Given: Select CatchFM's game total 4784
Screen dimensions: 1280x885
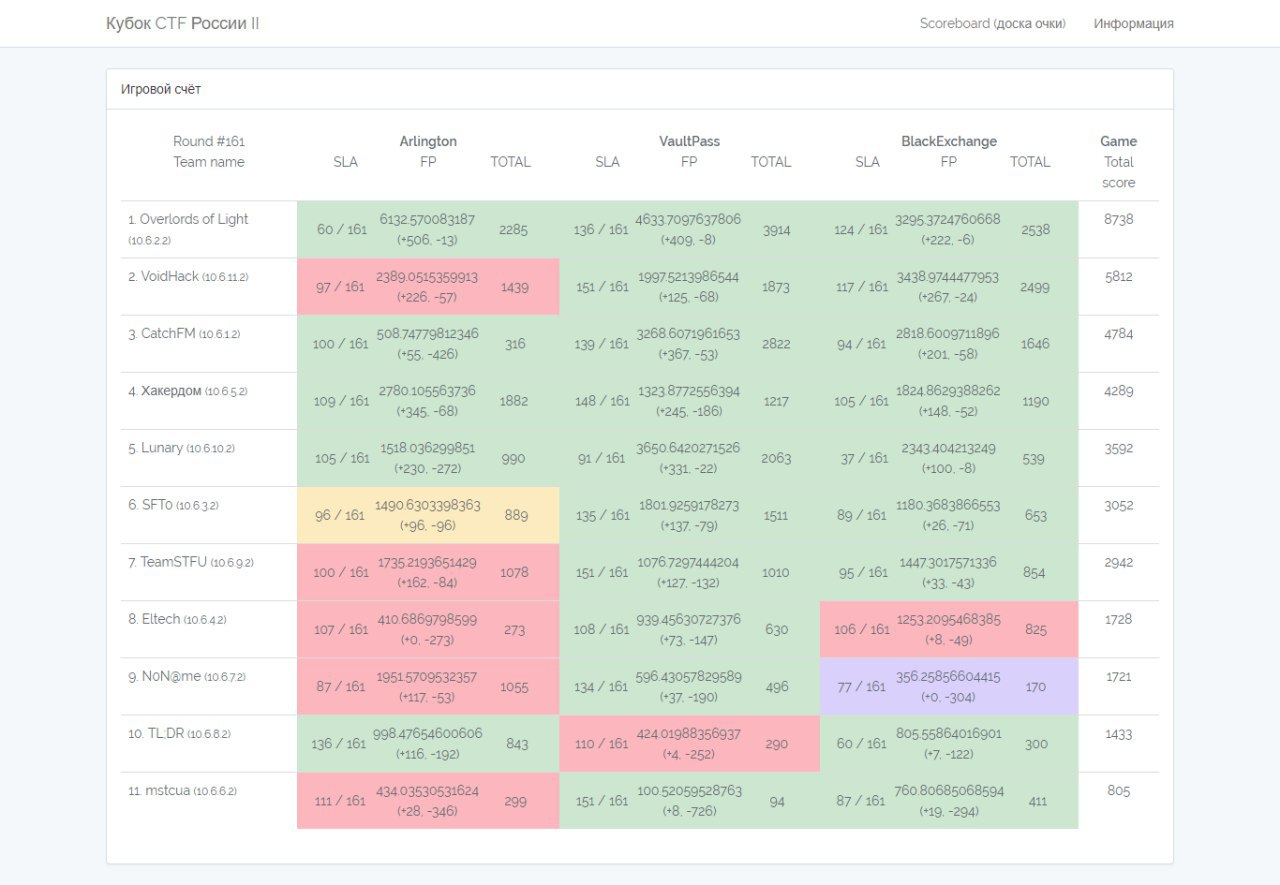Looking at the screenshot, I should click(x=1119, y=333).
